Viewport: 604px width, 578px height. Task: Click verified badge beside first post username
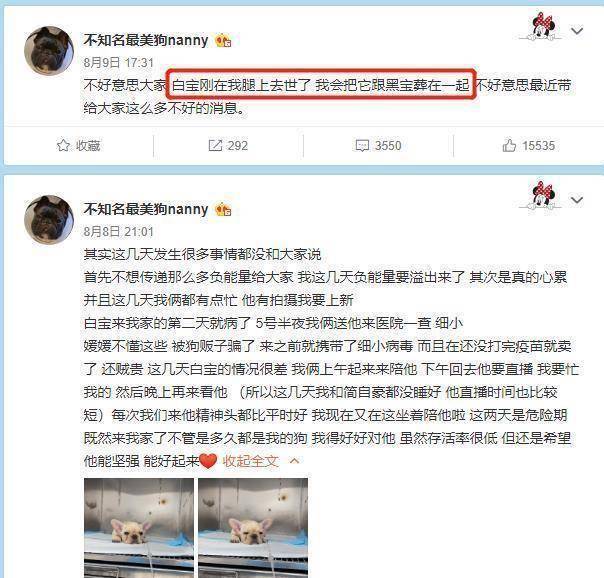(x=223, y=40)
